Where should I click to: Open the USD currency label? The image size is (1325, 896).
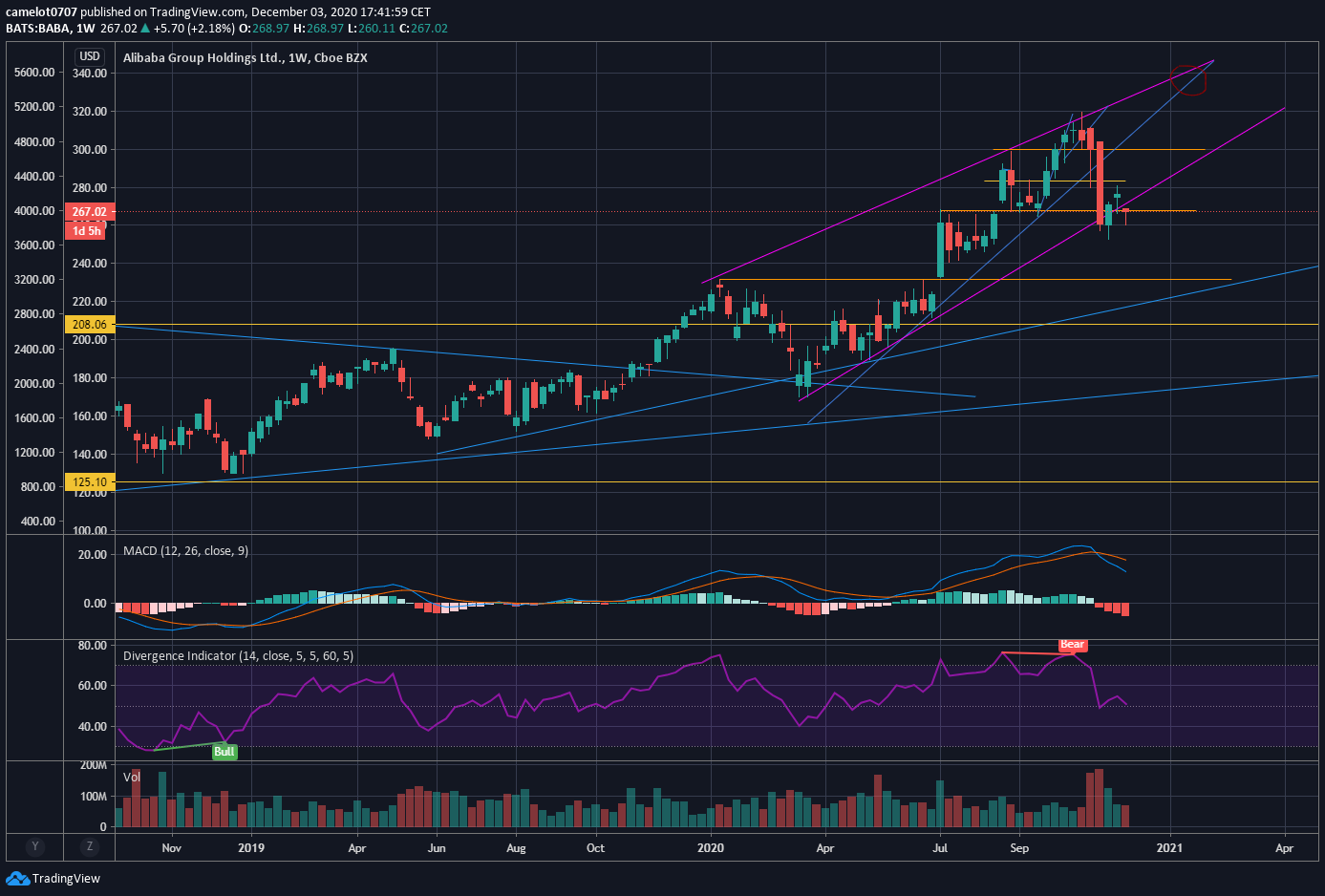pyautogui.click(x=90, y=56)
